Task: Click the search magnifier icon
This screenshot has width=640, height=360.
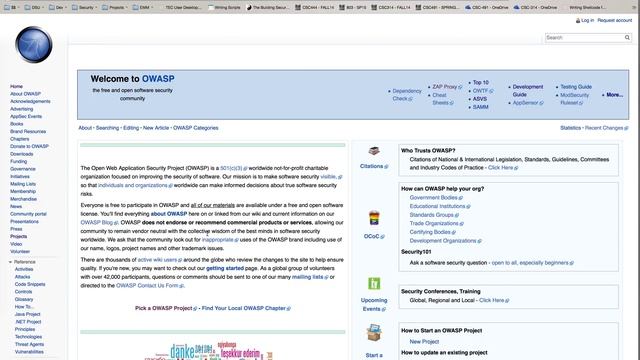Action: pyautogui.click(x=627, y=38)
